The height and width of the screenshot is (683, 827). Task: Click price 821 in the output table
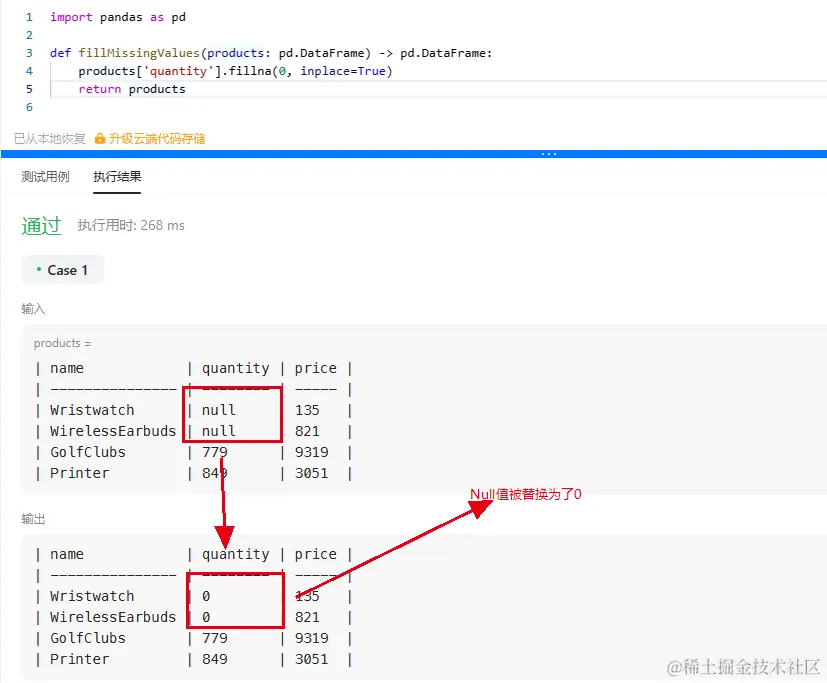point(307,617)
